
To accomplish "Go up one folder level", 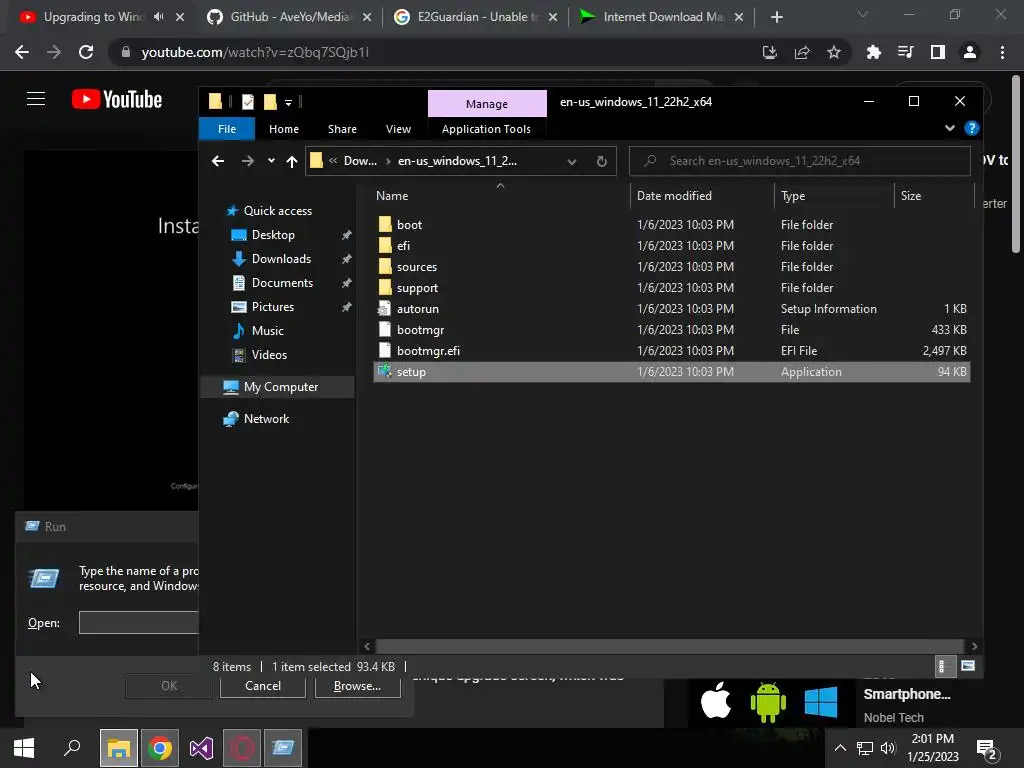I will point(291,161).
